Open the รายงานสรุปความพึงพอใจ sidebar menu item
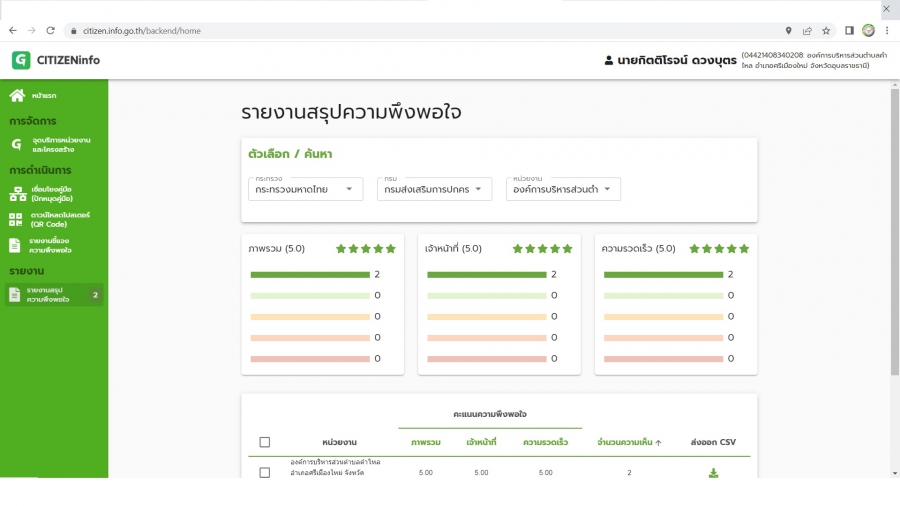This screenshot has height=506, width=900. pyautogui.click(x=49, y=294)
